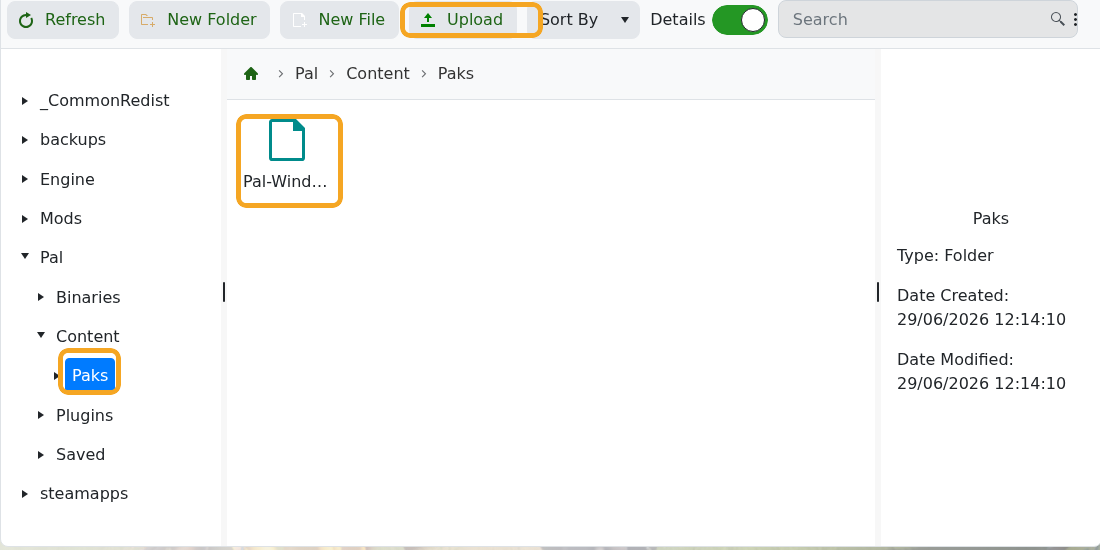The image size is (1100, 550).
Task: Click the Refresh circular arrow icon
Action: [x=26, y=20]
